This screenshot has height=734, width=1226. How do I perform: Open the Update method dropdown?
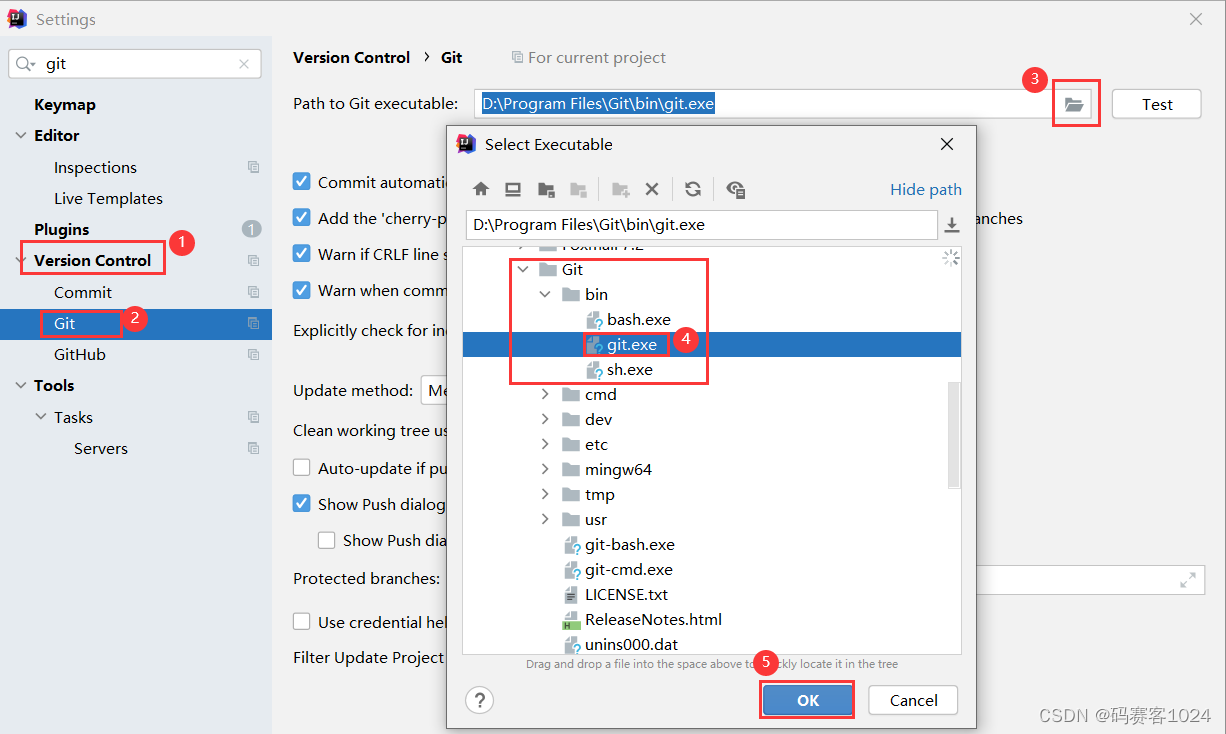pyautogui.click(x=434, y=391)
